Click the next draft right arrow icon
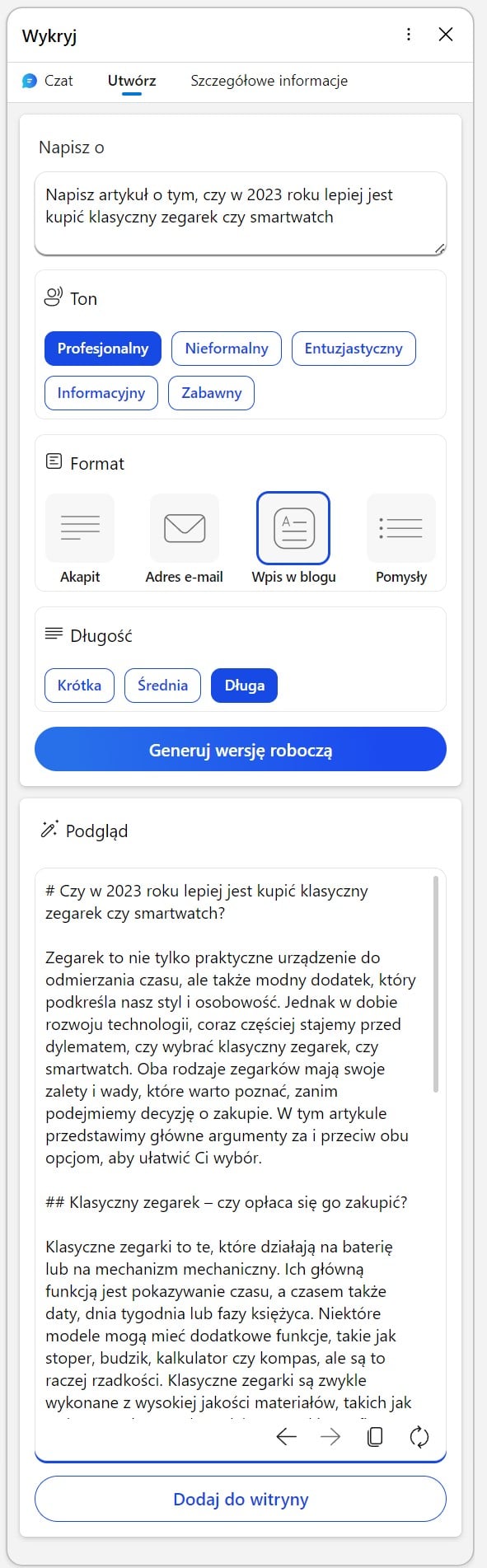Viewport: 487px width, 1568px height. (330, 1437)
